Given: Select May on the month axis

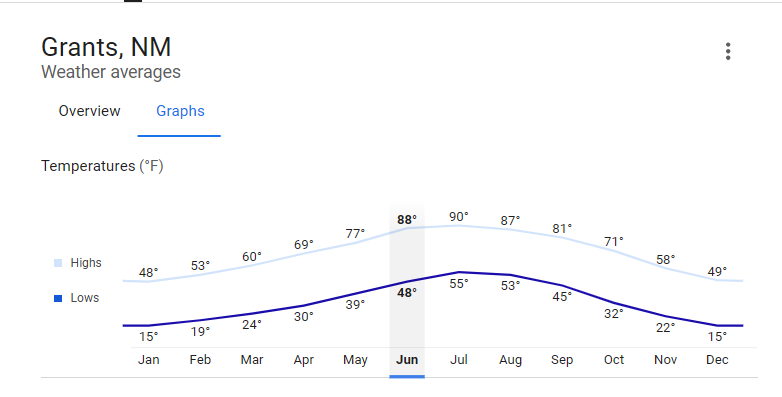Looking at the screenshot, I should click(x=355, y=360).
